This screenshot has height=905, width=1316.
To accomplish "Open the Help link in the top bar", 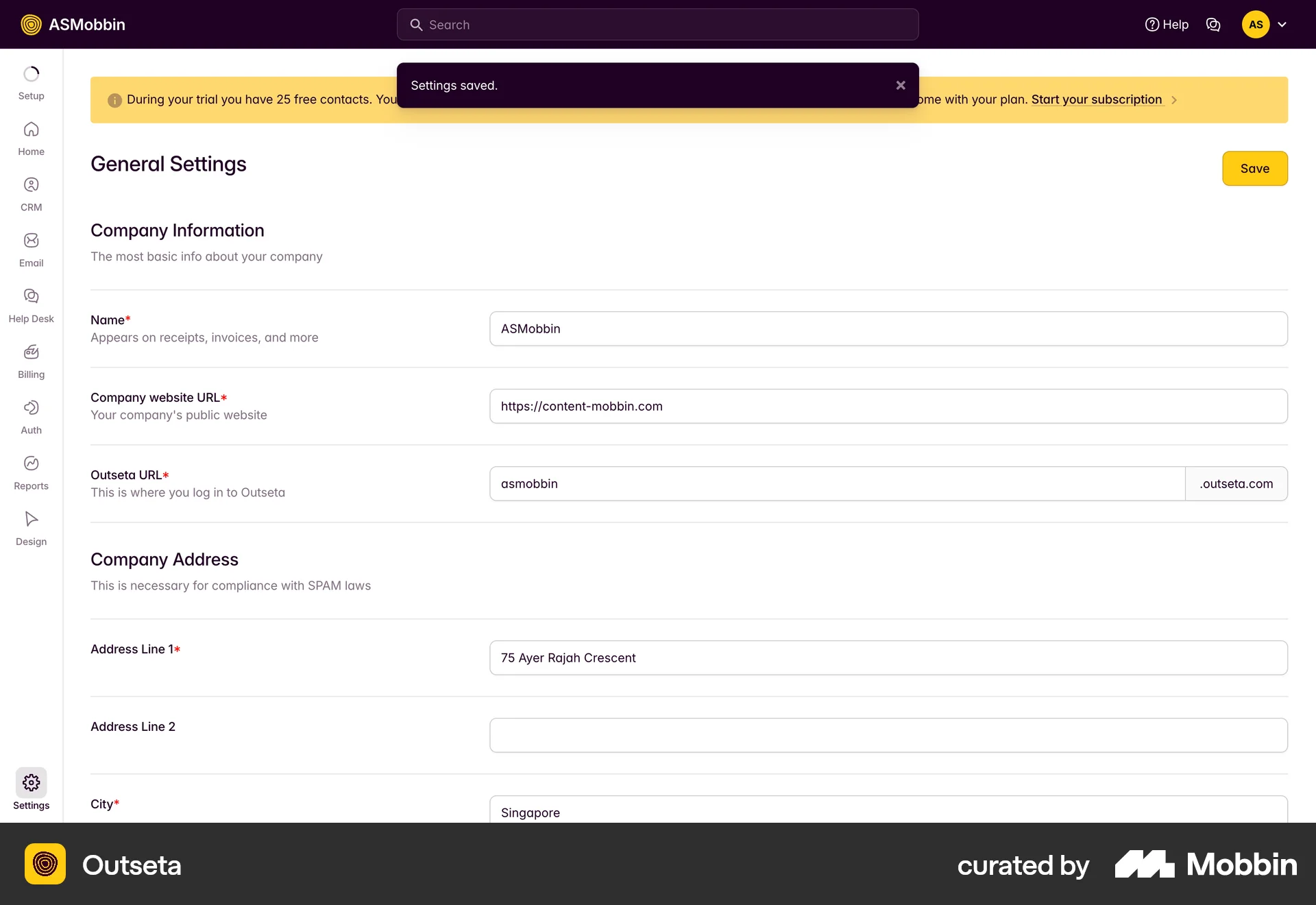I will click(1167, 24).
